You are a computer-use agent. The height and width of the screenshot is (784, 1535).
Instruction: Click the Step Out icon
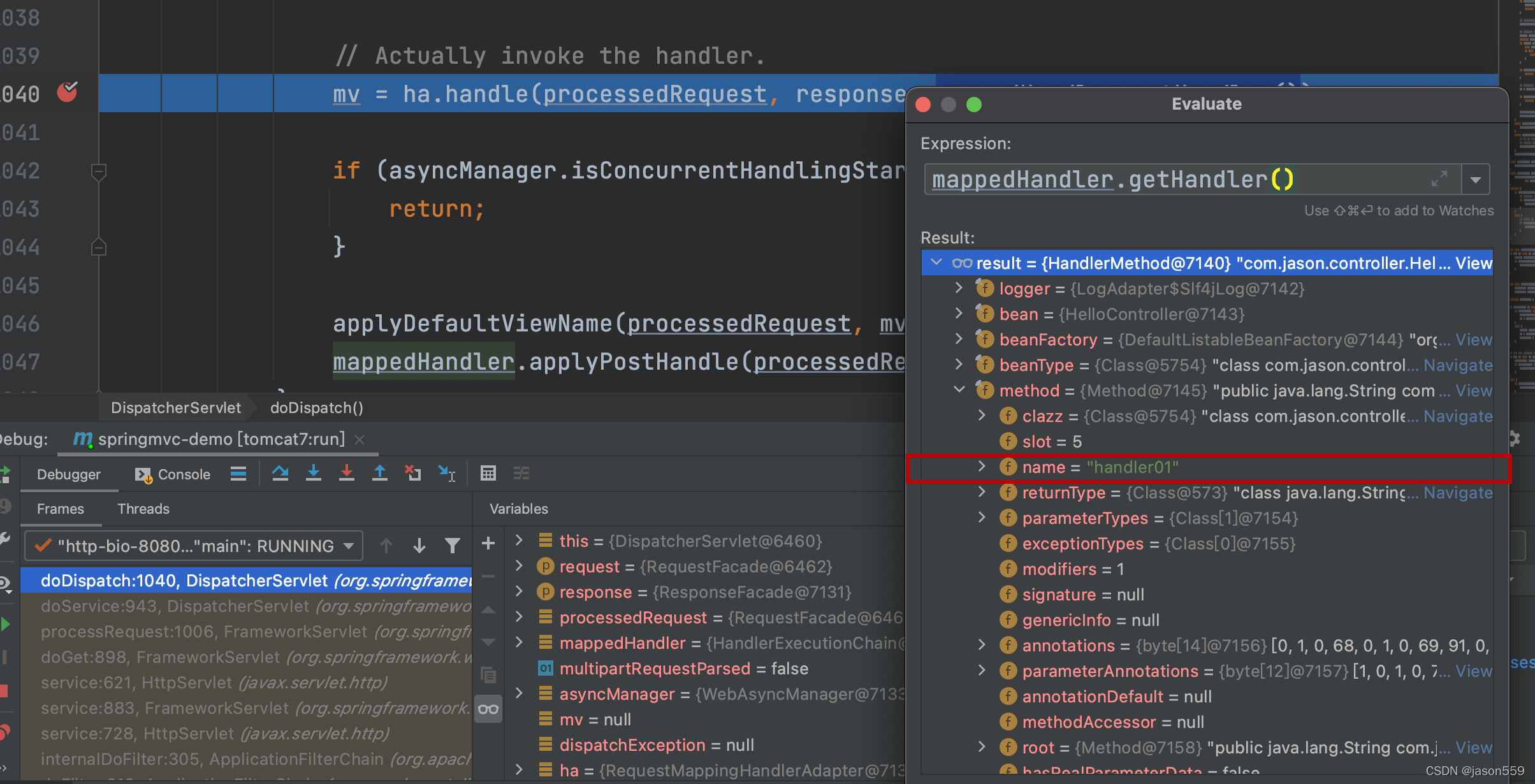point(379,474)
